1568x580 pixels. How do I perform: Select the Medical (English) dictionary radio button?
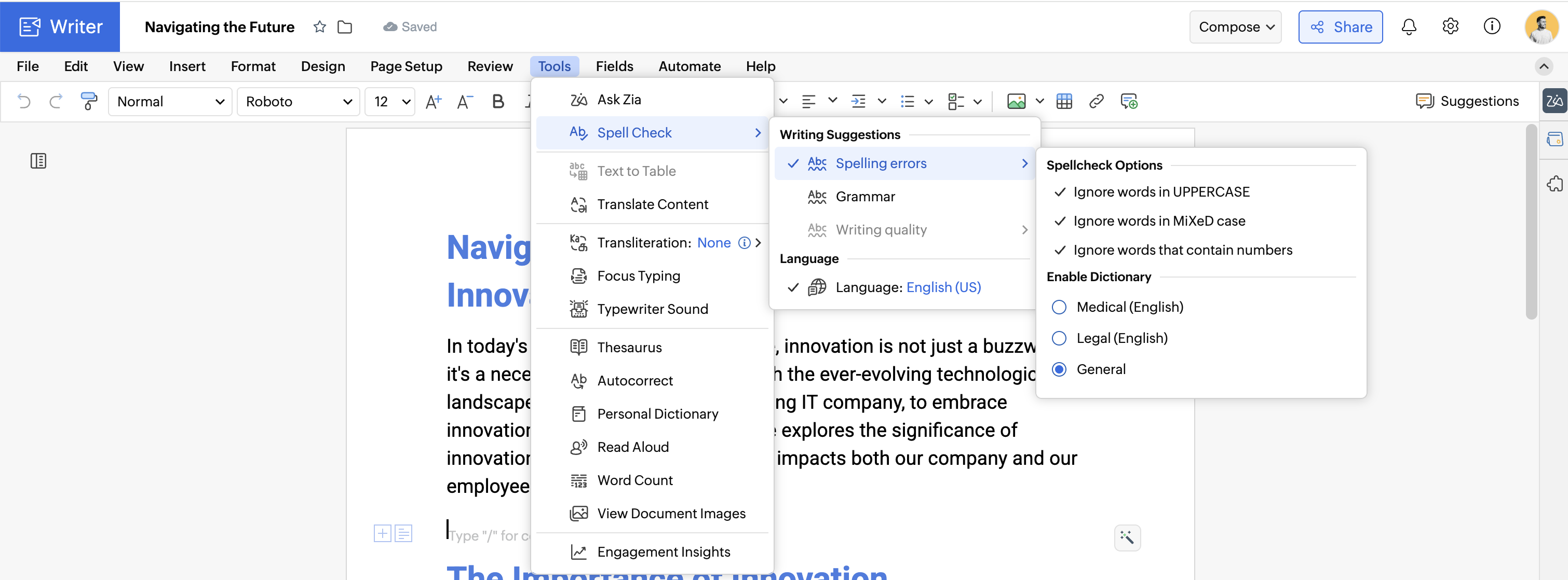[1059, 307]
